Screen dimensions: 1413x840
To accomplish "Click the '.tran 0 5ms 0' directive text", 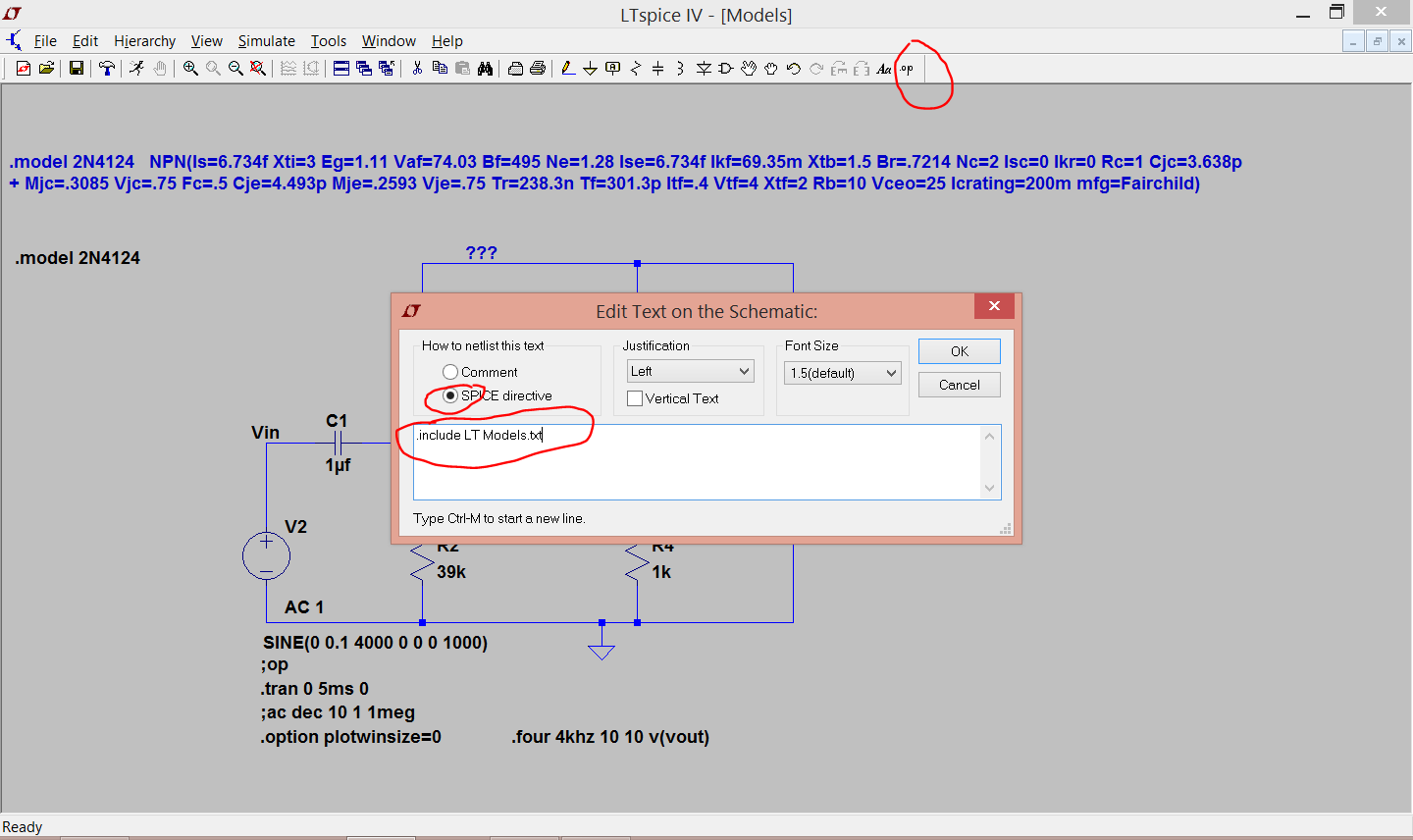I will (315, 689).
